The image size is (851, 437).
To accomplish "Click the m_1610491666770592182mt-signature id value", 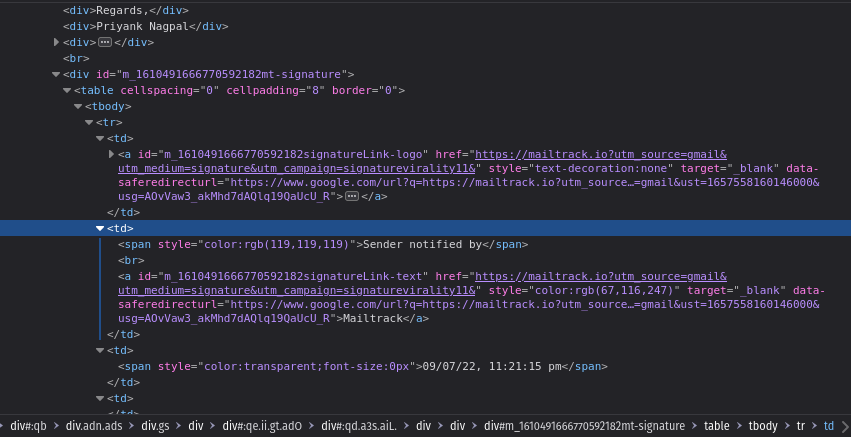I will pyautogui.click(x=231, y=74).
